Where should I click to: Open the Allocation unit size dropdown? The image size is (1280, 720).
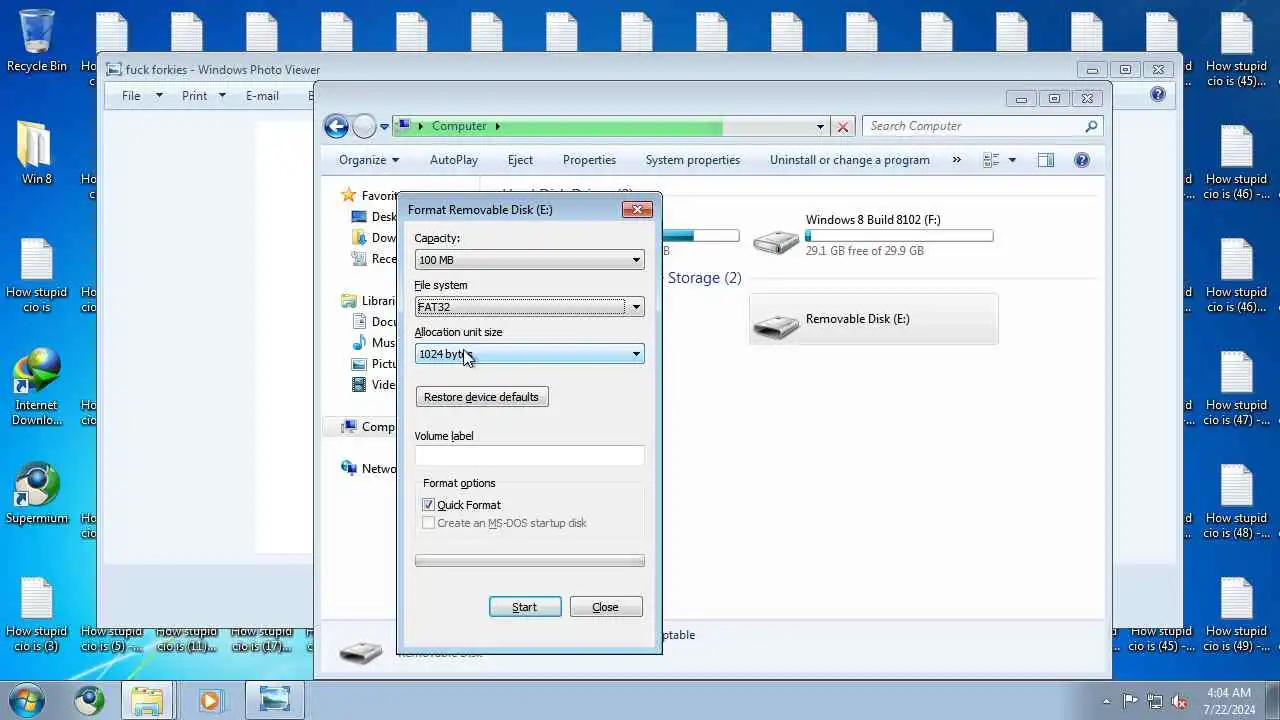click(x=529, y=354)
